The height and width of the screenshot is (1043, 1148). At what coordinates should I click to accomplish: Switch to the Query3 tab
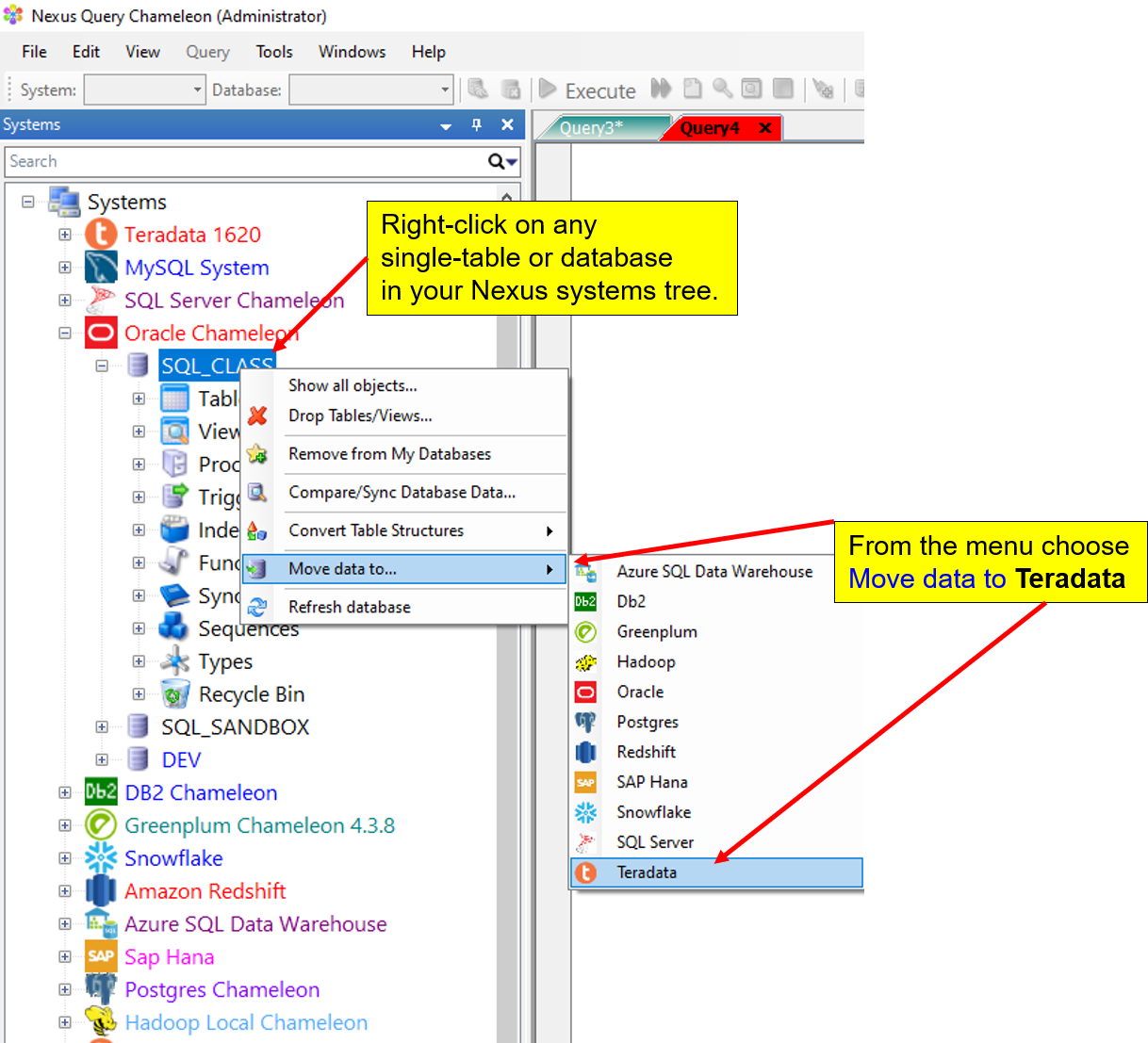591,128
